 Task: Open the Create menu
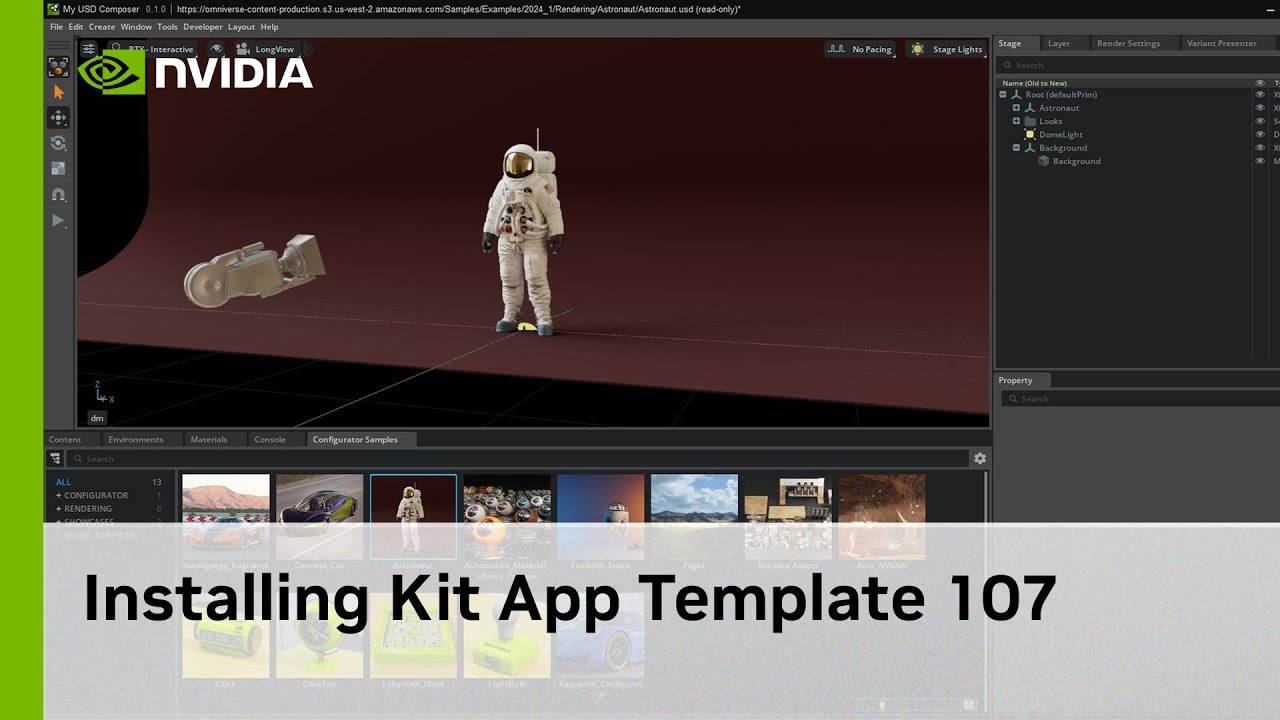(x=102, y=27)
